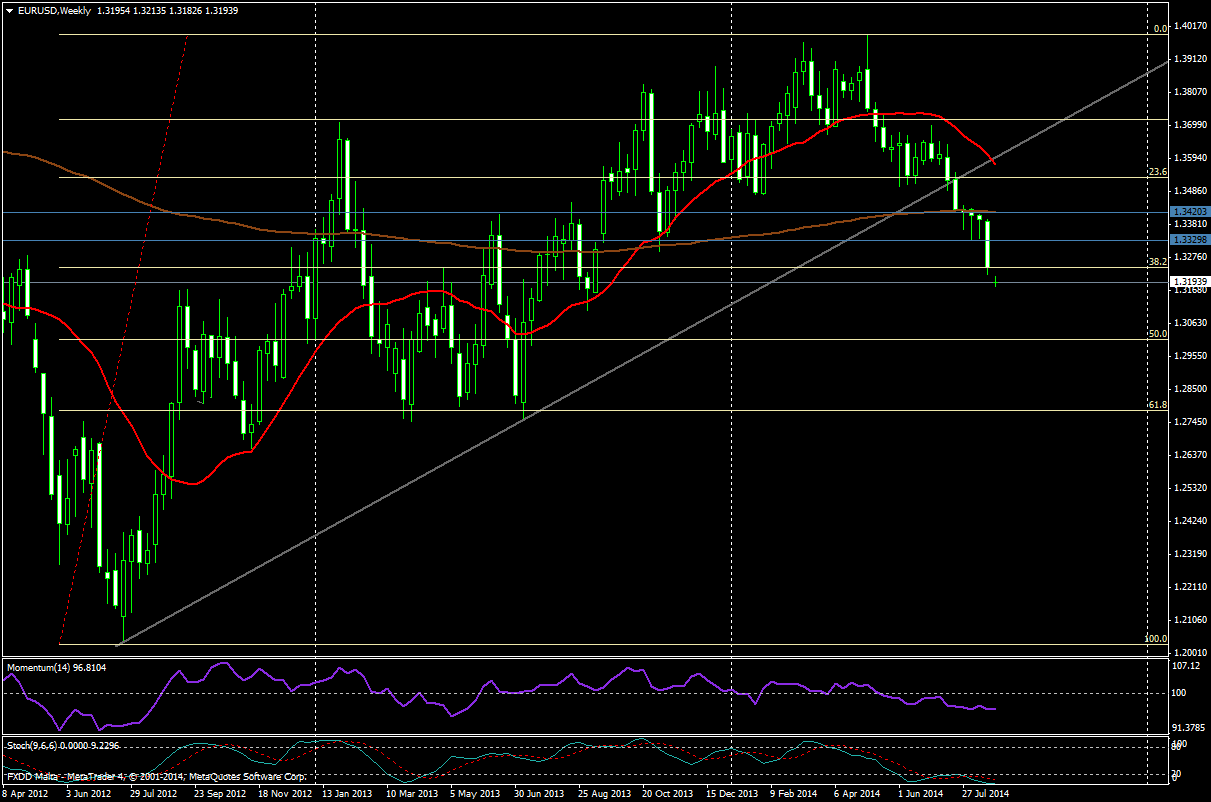Click the 0.0 Fibonacci level label
The image size is (1211, 802).
1160,29
